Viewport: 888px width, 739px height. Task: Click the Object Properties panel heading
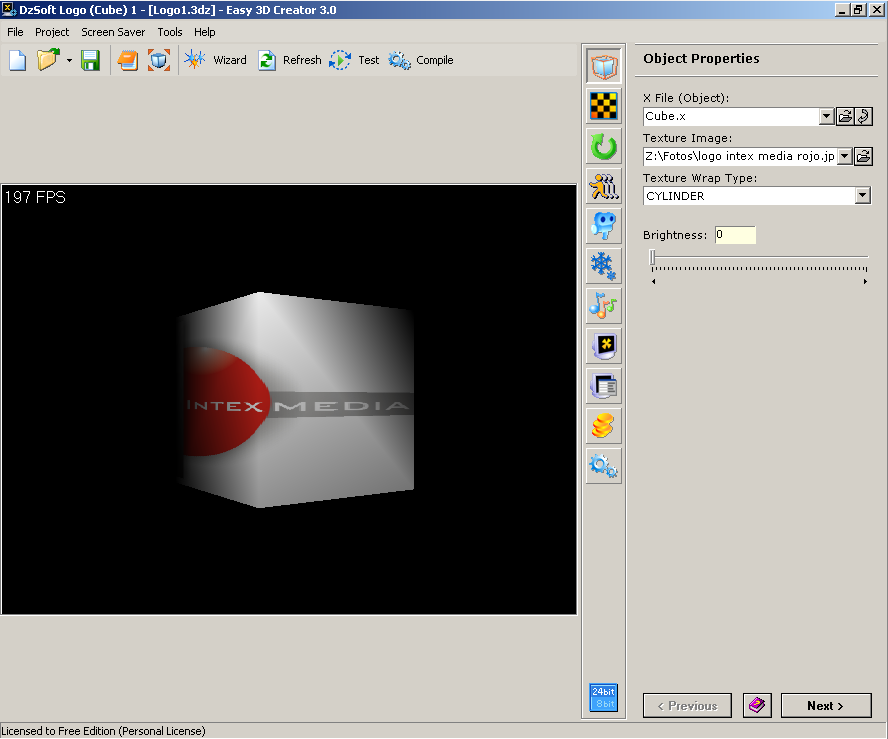[x=701, y=58]
